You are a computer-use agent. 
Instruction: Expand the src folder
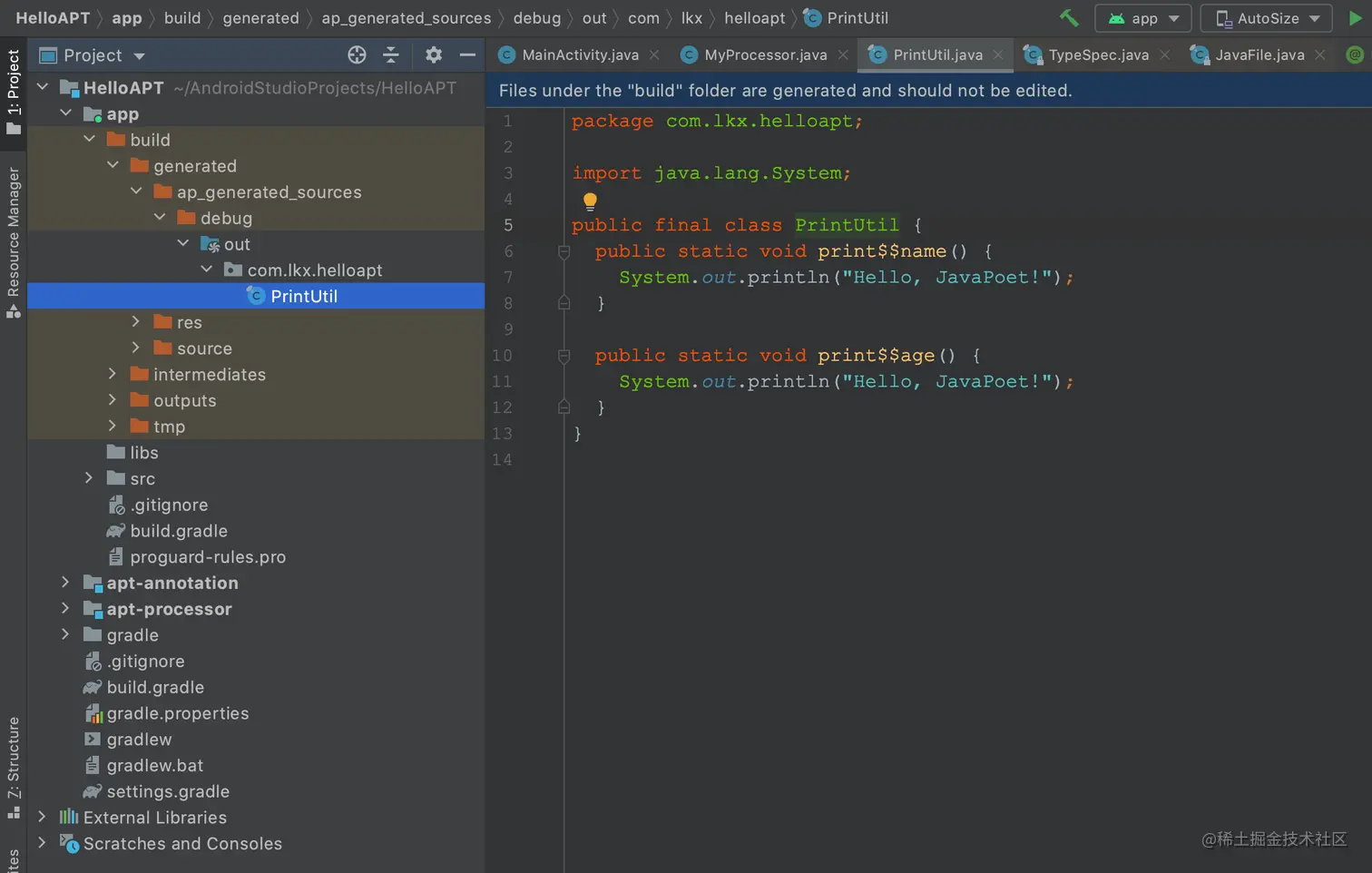pos(89,478)
